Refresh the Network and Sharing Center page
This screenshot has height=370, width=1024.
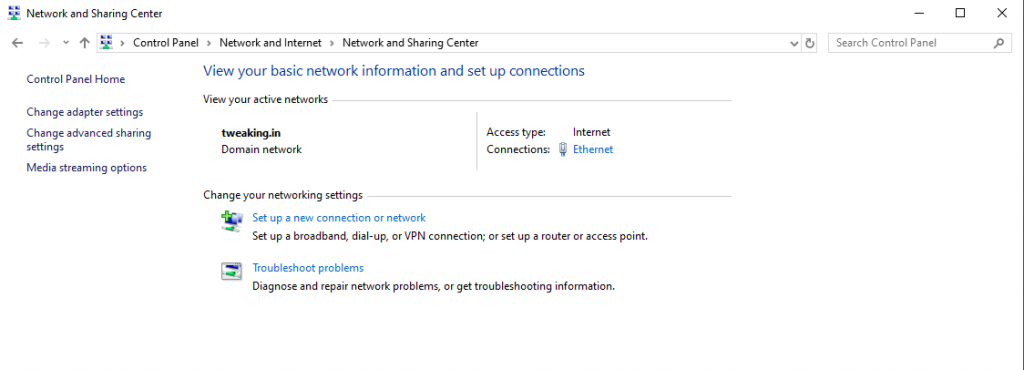810,43
